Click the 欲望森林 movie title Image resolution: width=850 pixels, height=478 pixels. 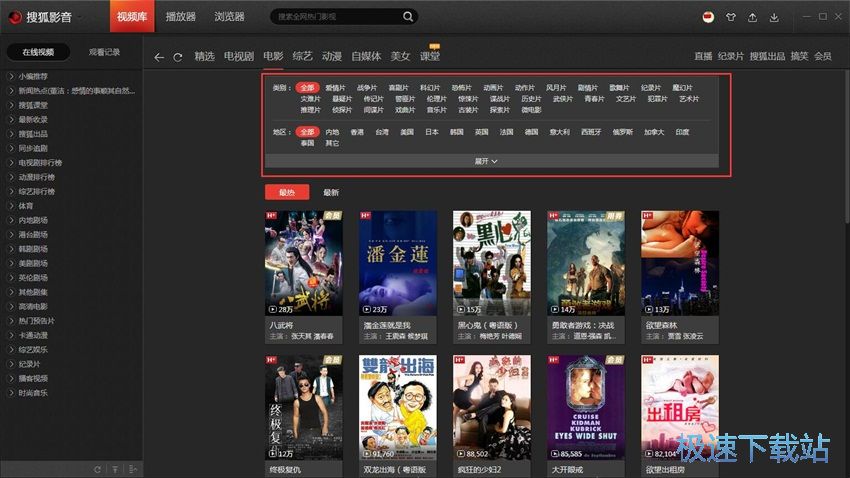[x=661, y=325]
